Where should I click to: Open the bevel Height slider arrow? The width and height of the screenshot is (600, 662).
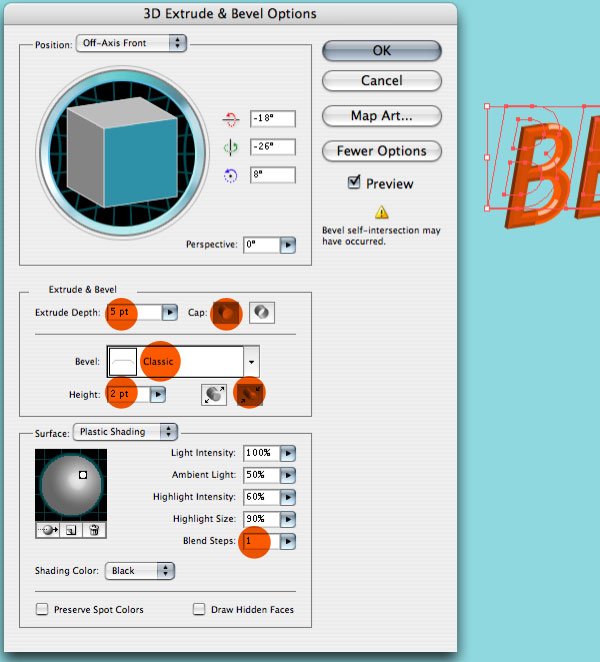[x=158, y=395]
